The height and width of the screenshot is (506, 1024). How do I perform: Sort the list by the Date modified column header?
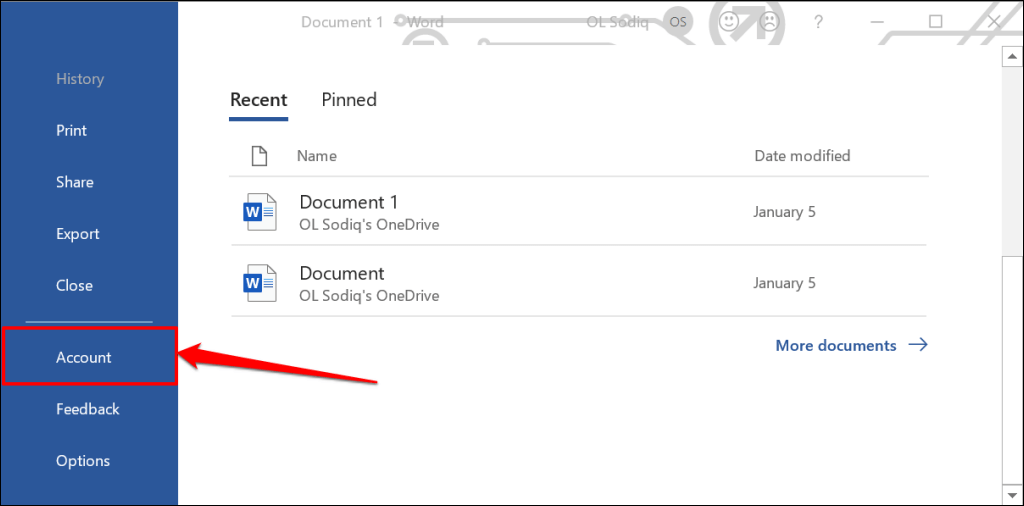click(802, 155)
